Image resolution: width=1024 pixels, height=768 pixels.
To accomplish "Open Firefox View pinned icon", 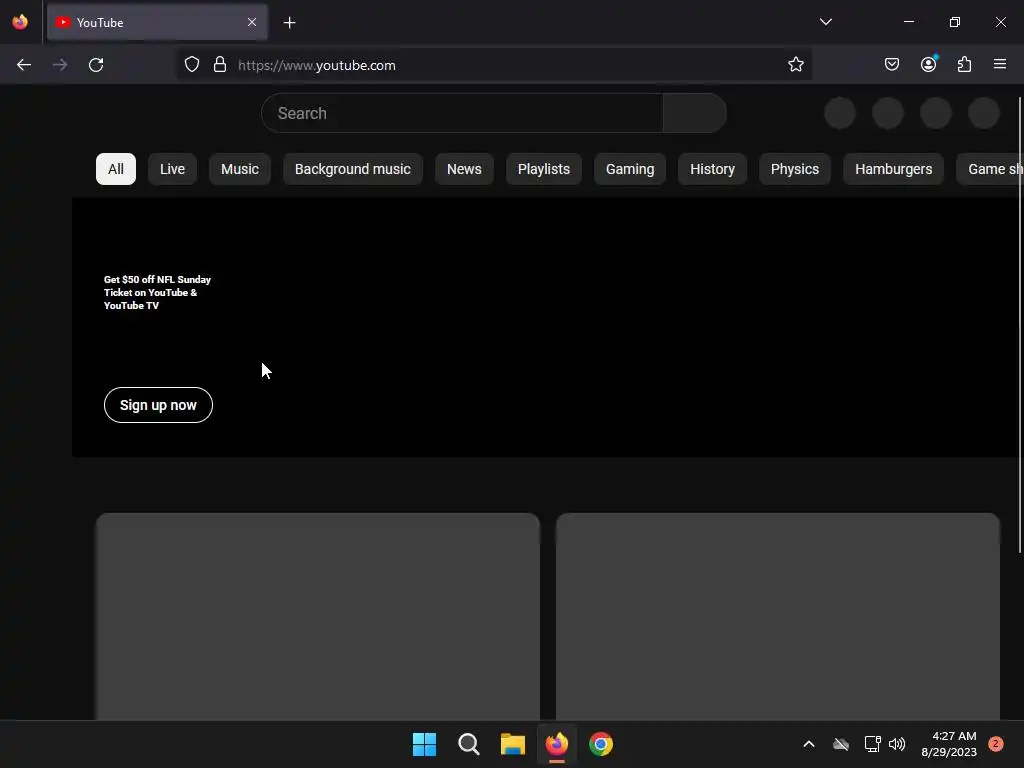I will (20, 22).
